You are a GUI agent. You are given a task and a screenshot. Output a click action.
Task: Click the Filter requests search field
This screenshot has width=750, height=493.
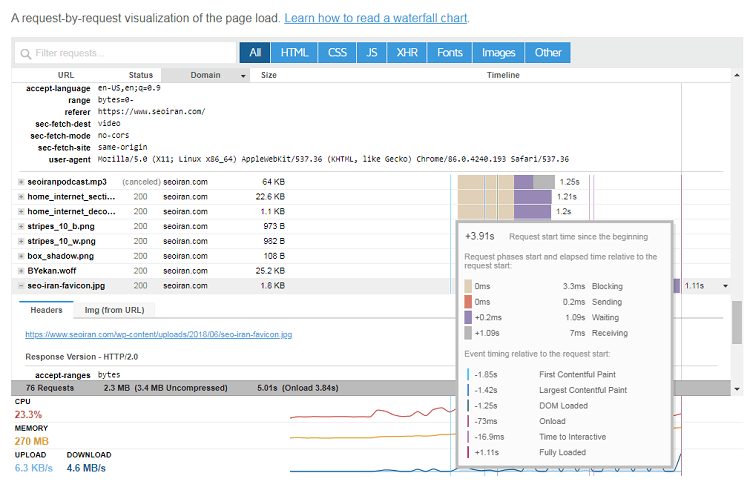click(x=126, y=53)
